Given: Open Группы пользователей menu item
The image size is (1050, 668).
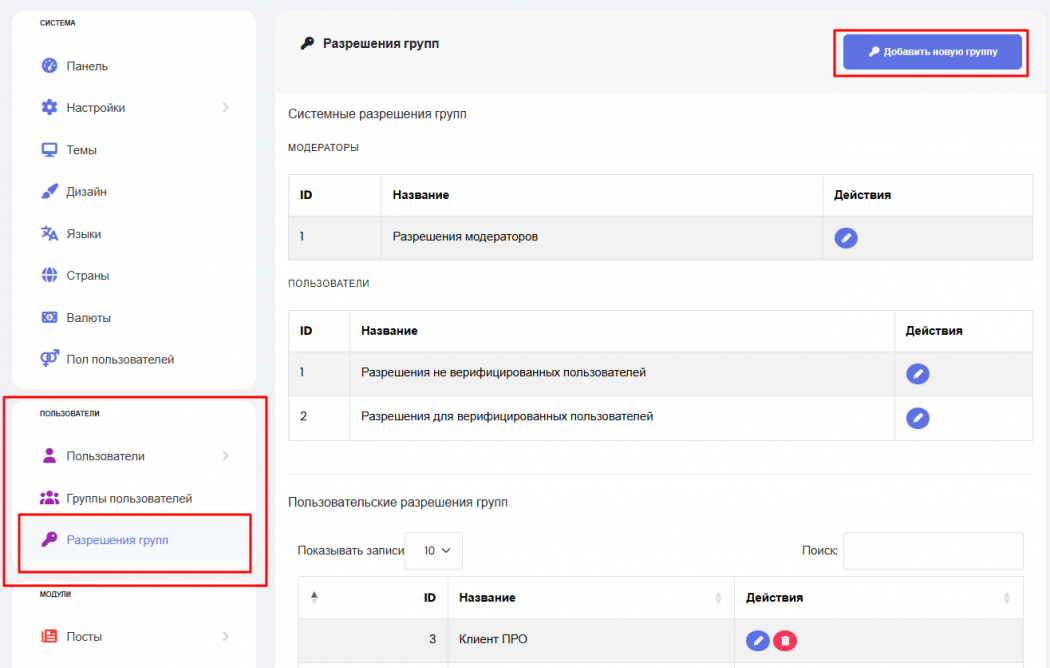Looking at the screenshot, I should pyautogui.click(x=129, y=498).
